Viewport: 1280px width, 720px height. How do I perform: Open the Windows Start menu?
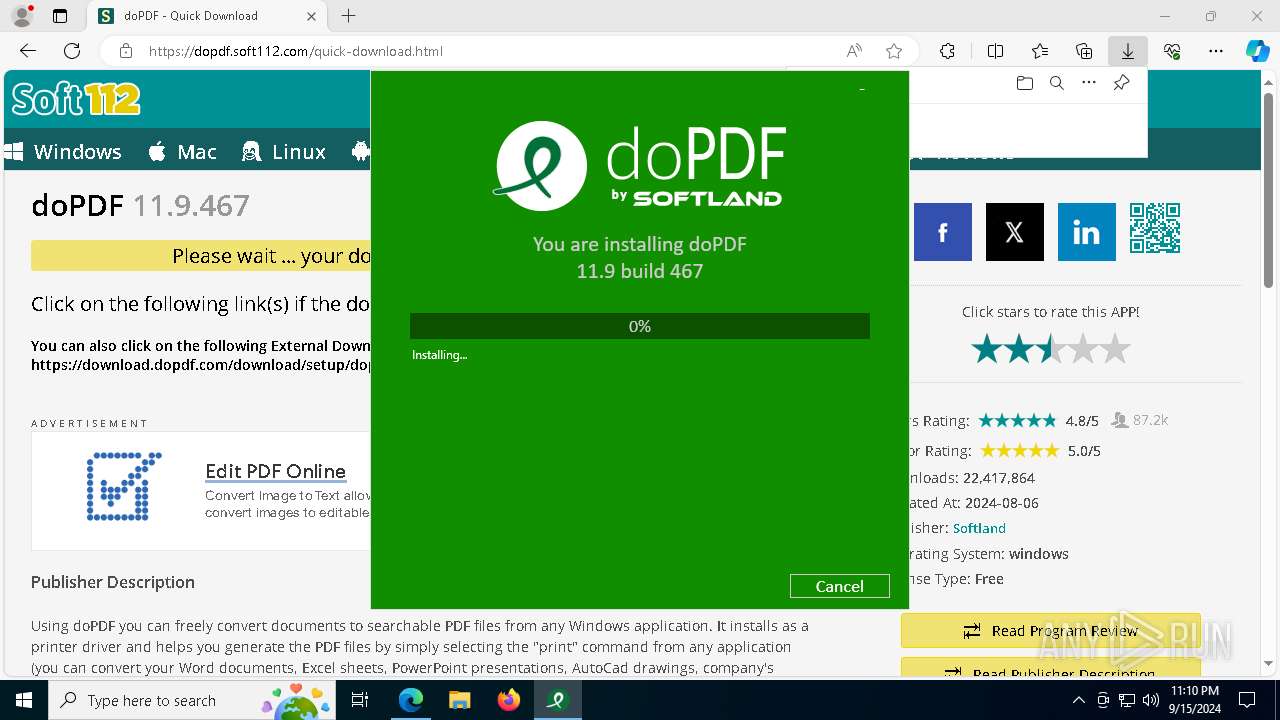23,700
